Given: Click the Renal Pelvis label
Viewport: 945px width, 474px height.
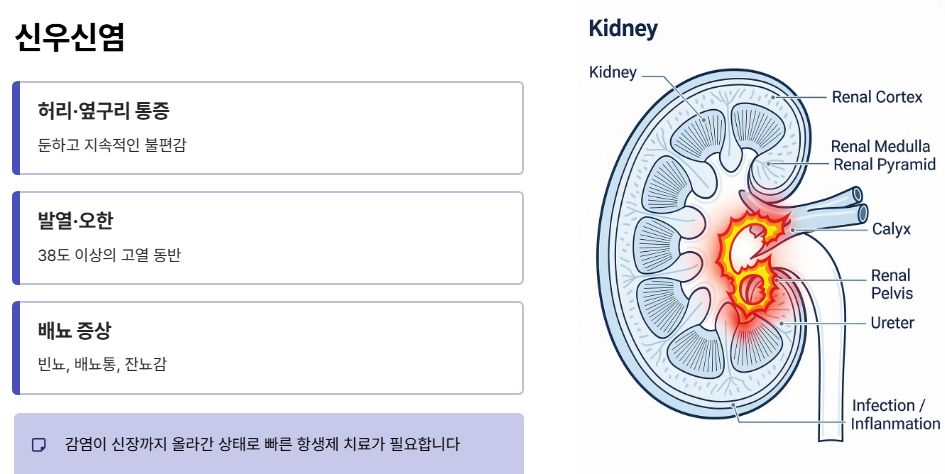Looking at the screenshot, I should (x=891, y=284).
